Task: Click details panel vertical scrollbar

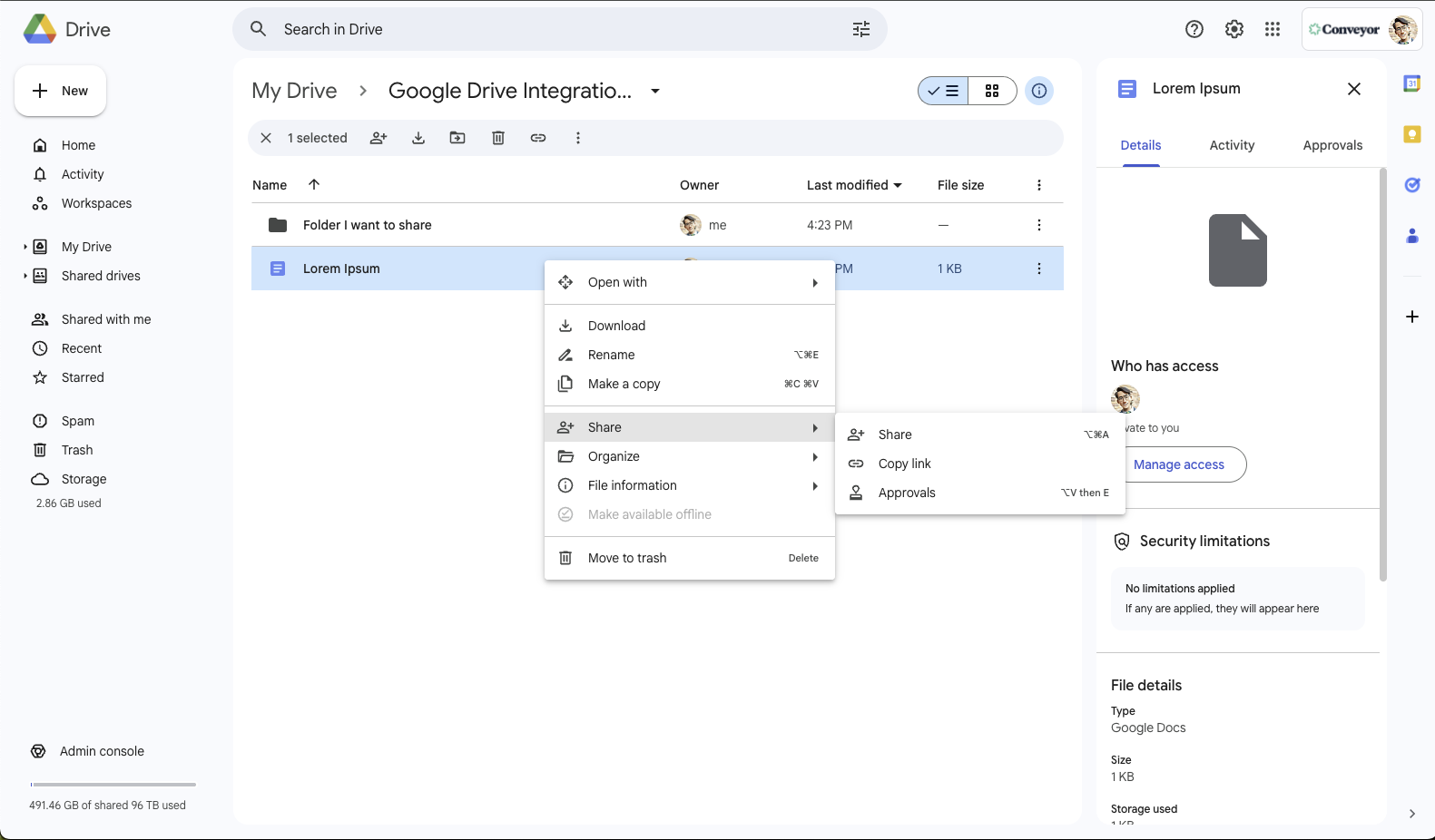Action: (x=1383, y=374)
